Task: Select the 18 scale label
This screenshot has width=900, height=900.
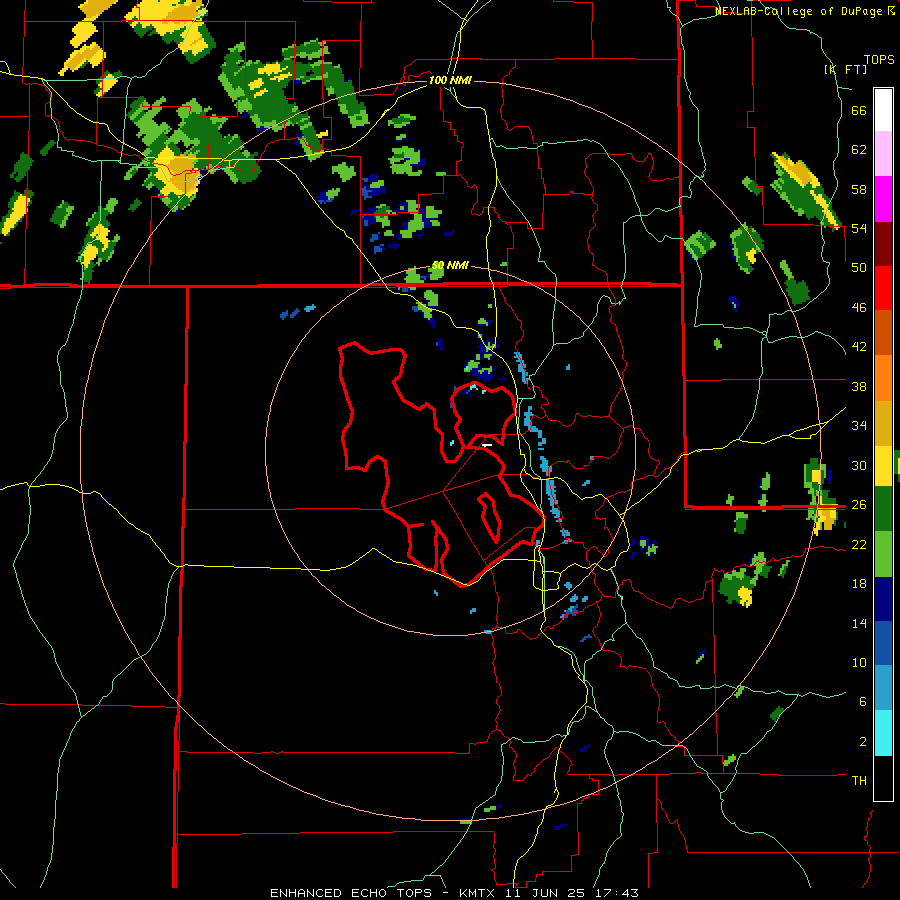Action: coord(859,584)
